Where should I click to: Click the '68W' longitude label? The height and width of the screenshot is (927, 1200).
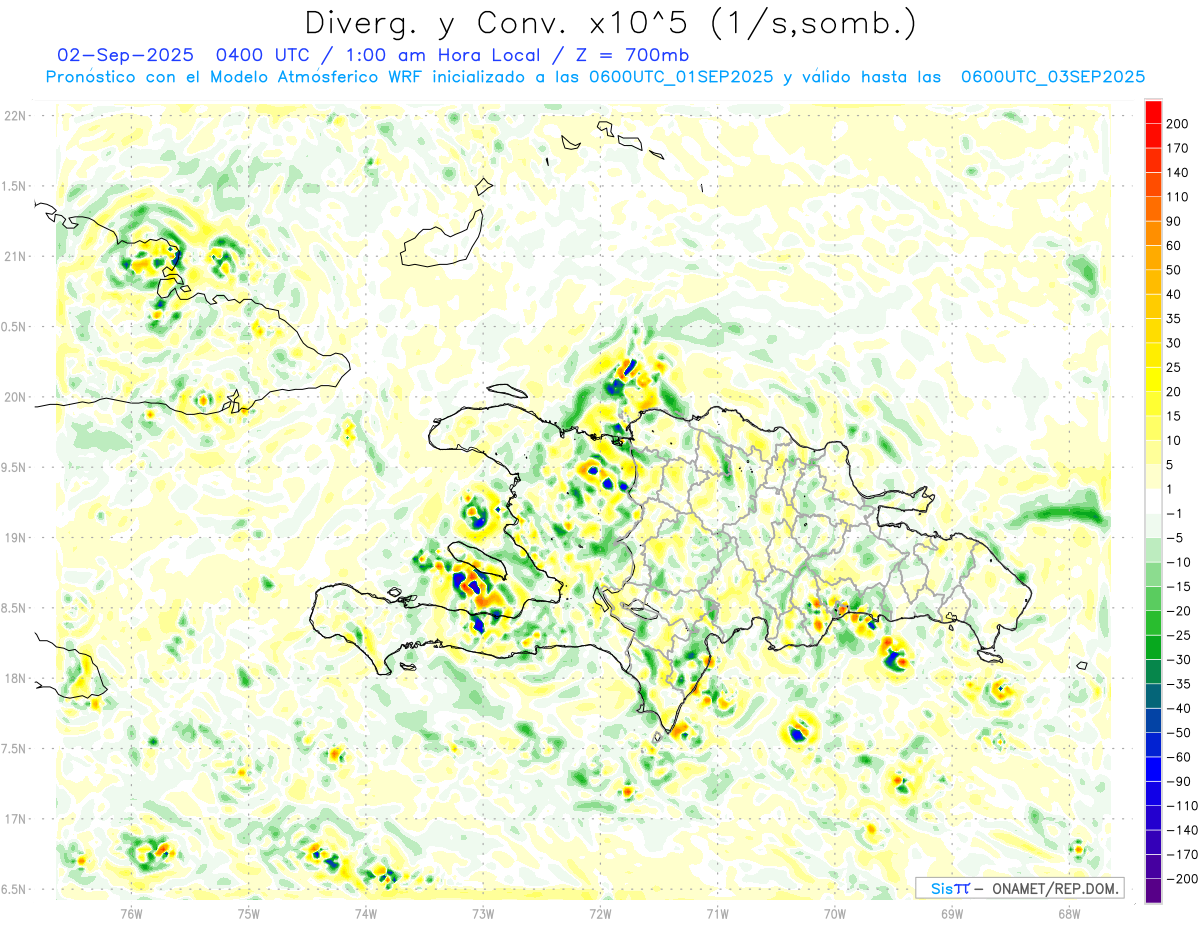(1069, 914)
